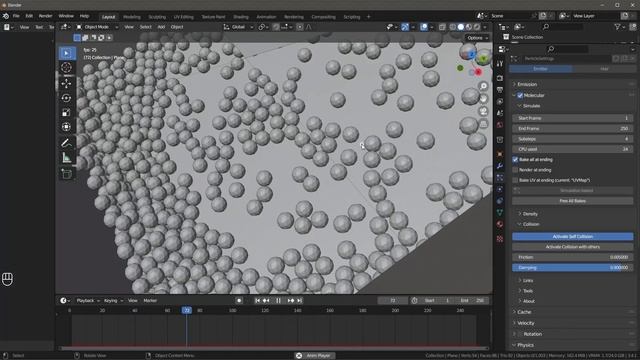The height and width of the screenshot is (360, 640).
Task: Click the viewport pan hand icon
Action: 484,98
